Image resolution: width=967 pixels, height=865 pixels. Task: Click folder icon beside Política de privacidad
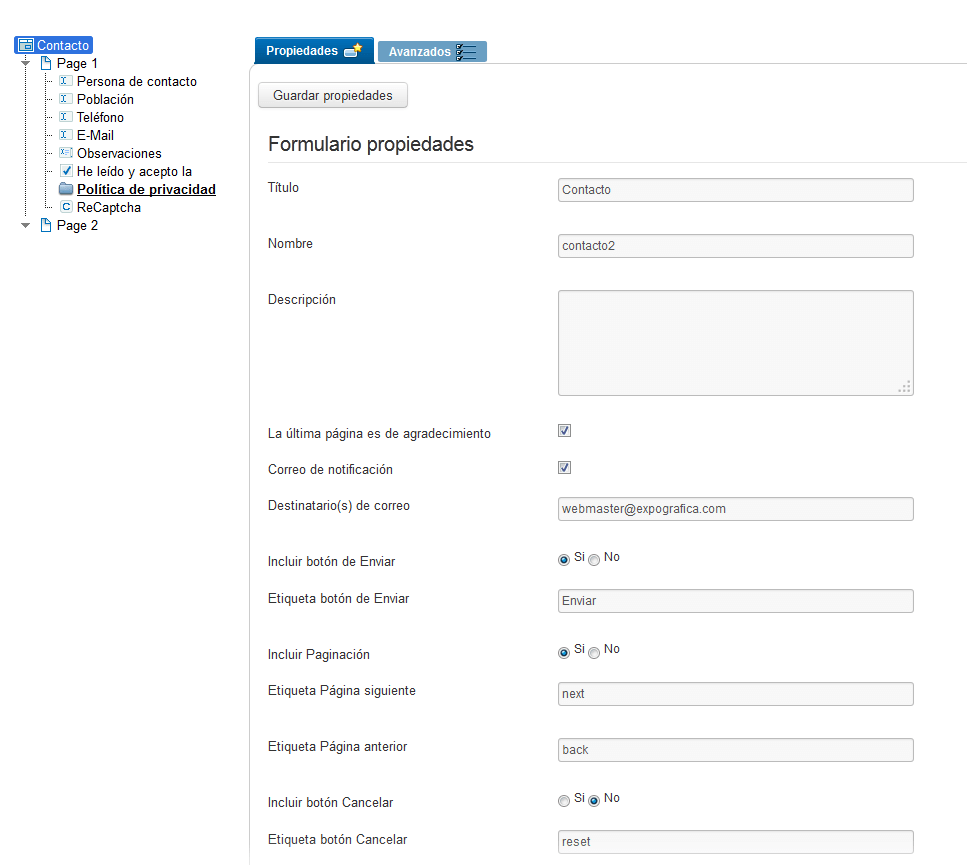[66, 189]
